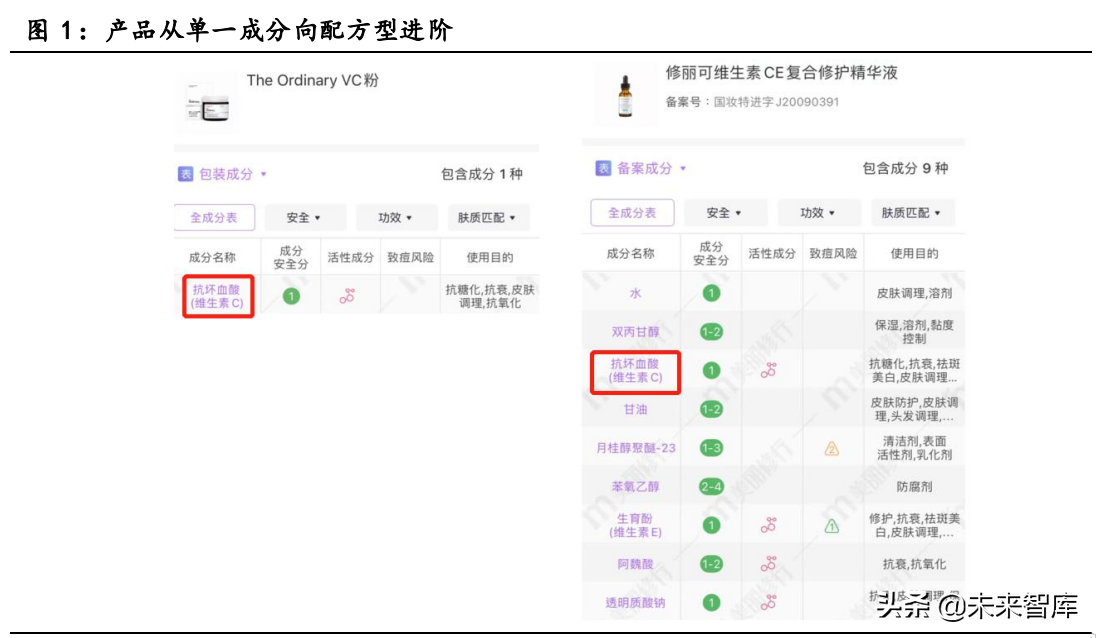
Task: Click 防腐剂 purpose cell for 苯氧乙醇
Action: point(914,486)
